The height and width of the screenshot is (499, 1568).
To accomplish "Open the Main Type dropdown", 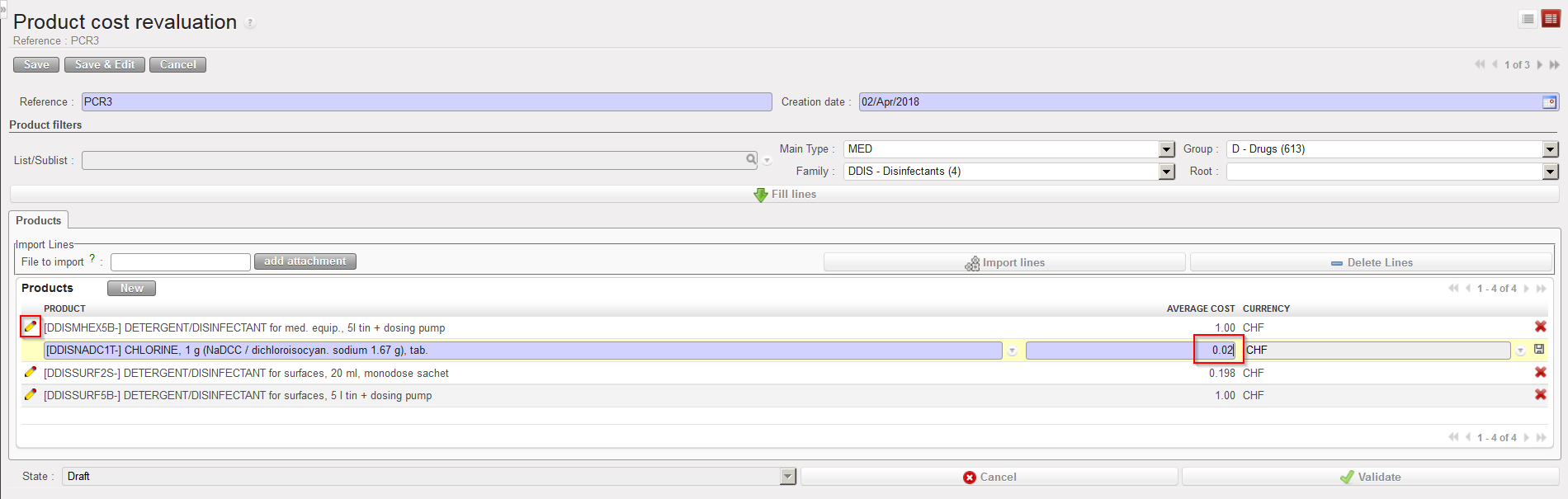I will pos(1166,149).
